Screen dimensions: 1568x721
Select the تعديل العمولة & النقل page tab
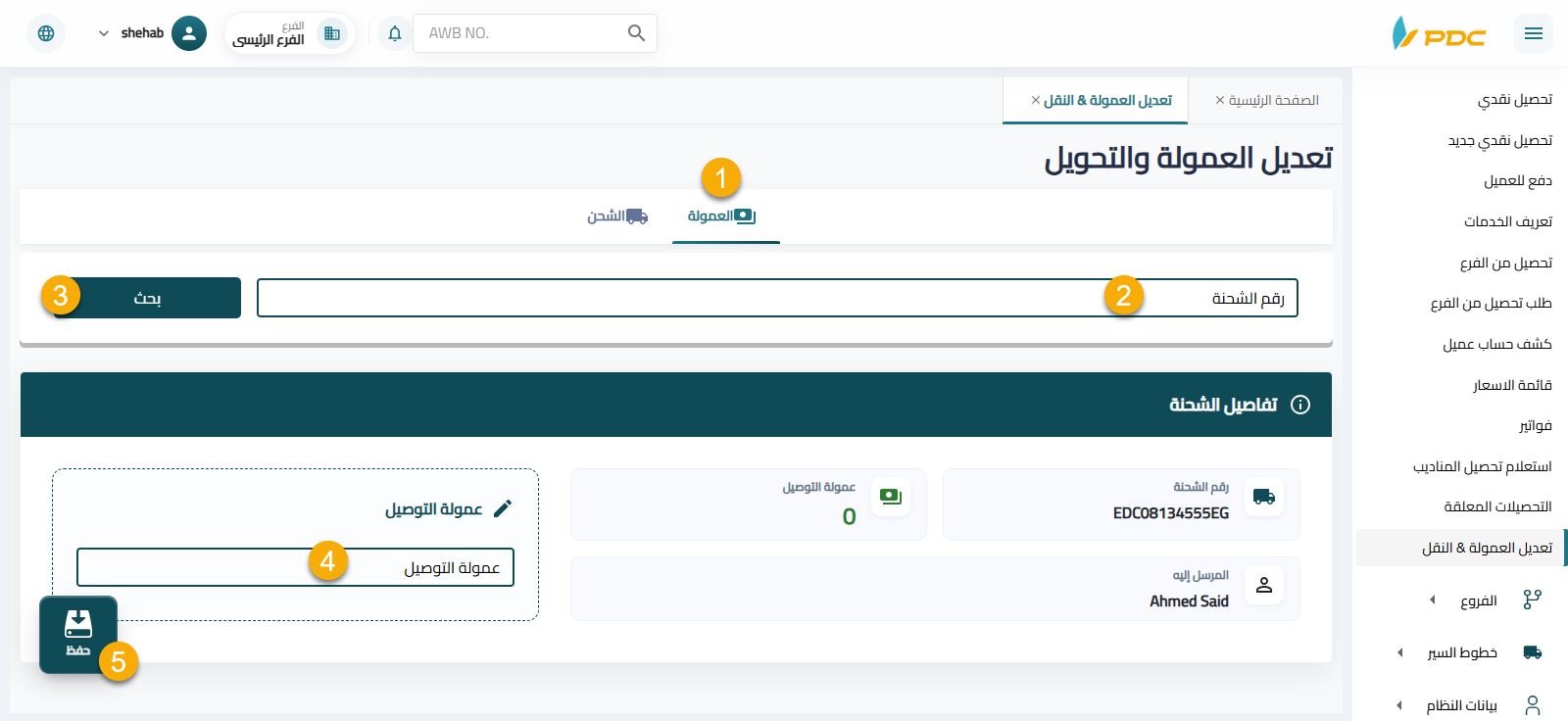tap(1107, 100)
